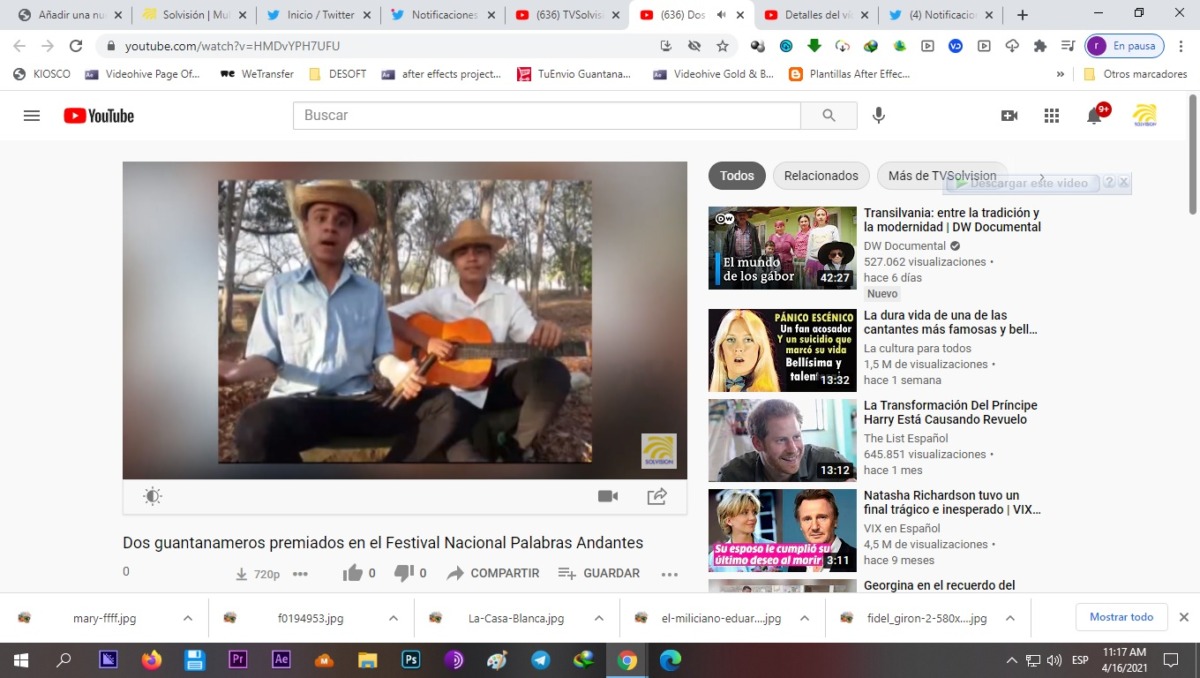Viewport: 1200px width, 678px height.
Task: Open the DESOFT bookmark folder
Action: [x=338, y=74]
